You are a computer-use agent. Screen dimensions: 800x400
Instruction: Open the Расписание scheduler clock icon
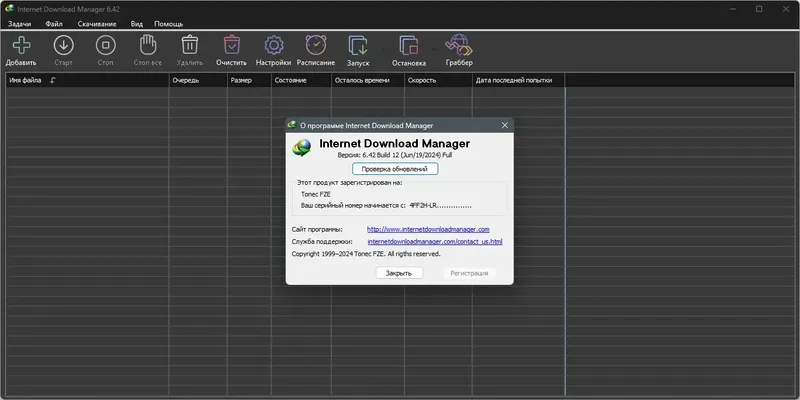tap(316, 45)
